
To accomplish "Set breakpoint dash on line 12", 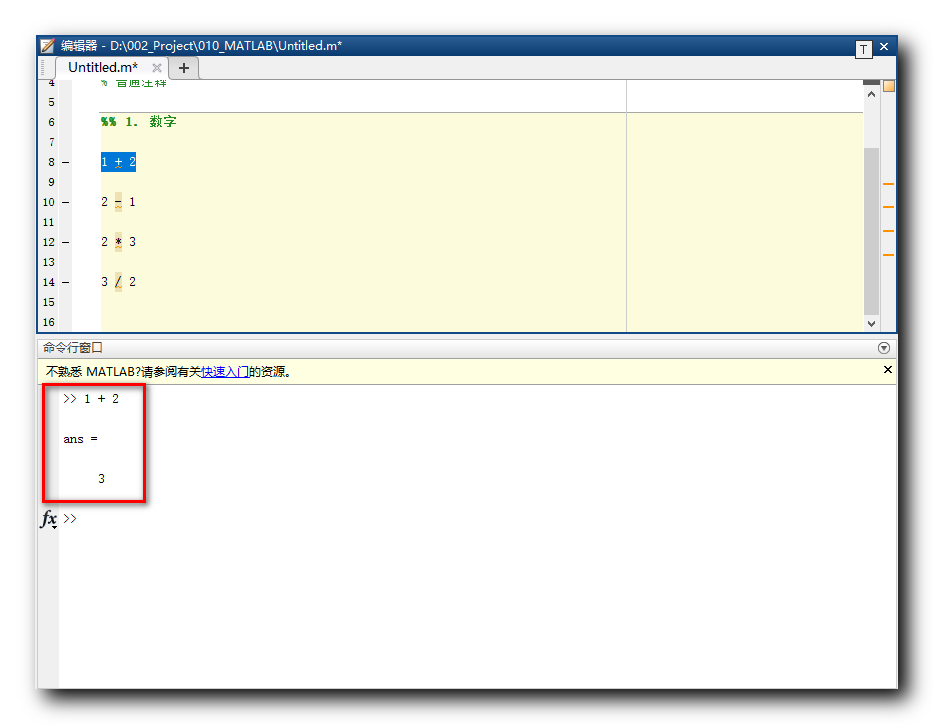I will (65, 242).
